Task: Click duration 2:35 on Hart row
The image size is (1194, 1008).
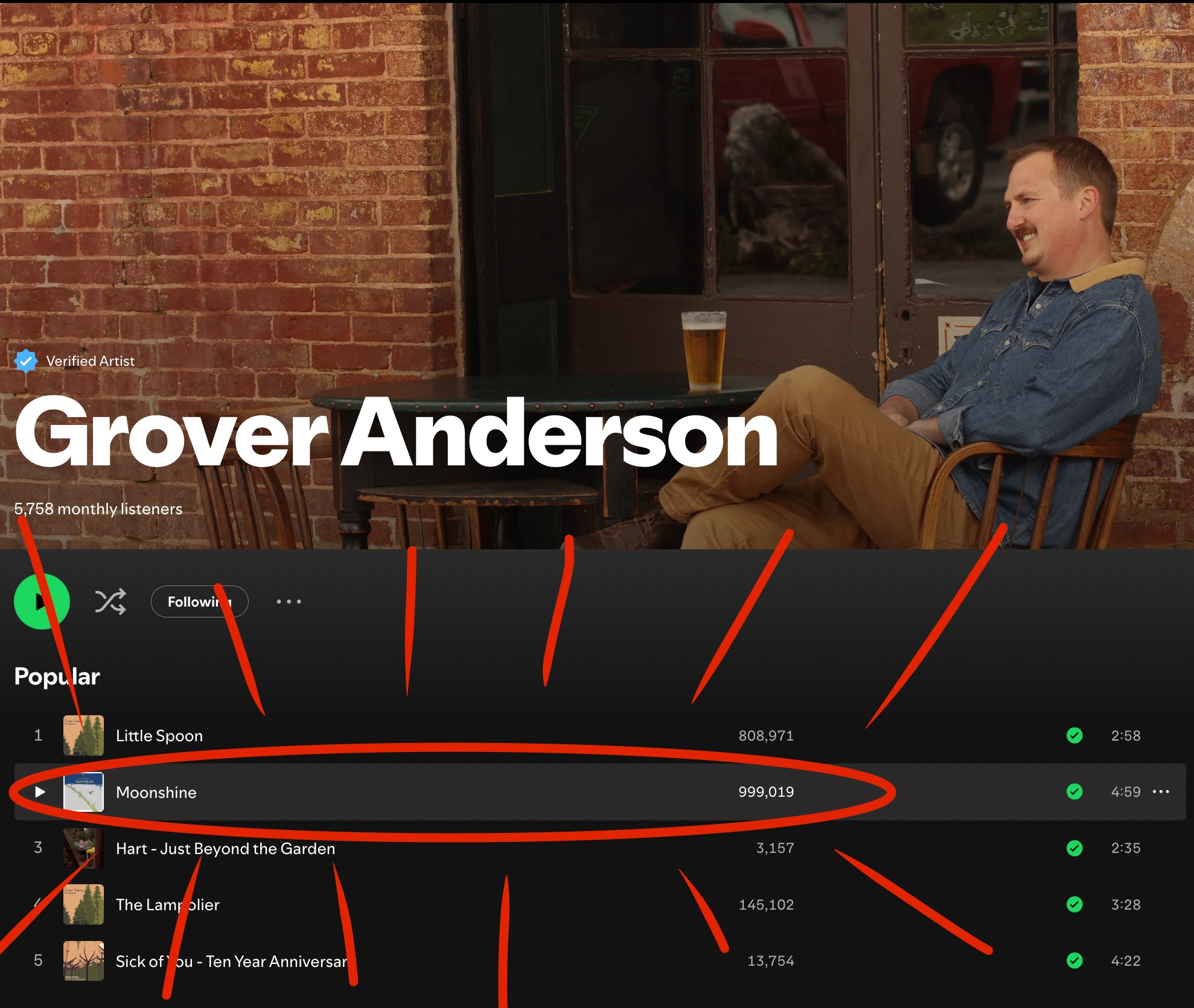Action: tap(1126, 848)
